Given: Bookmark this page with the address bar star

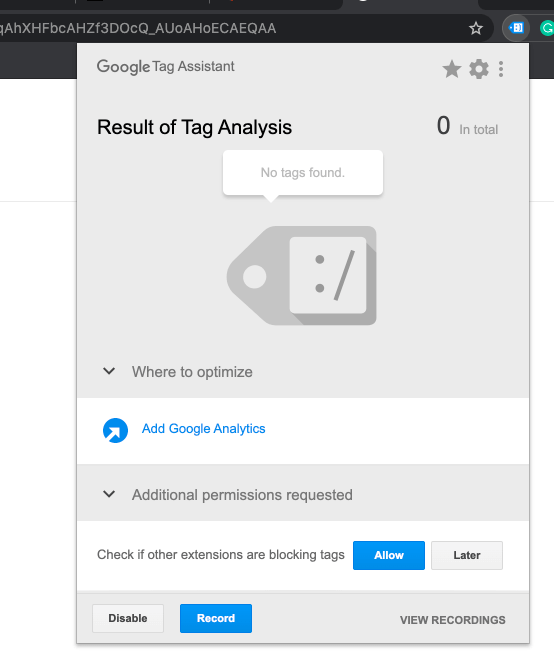Looking at the screenshot, I should click(476, 28).
